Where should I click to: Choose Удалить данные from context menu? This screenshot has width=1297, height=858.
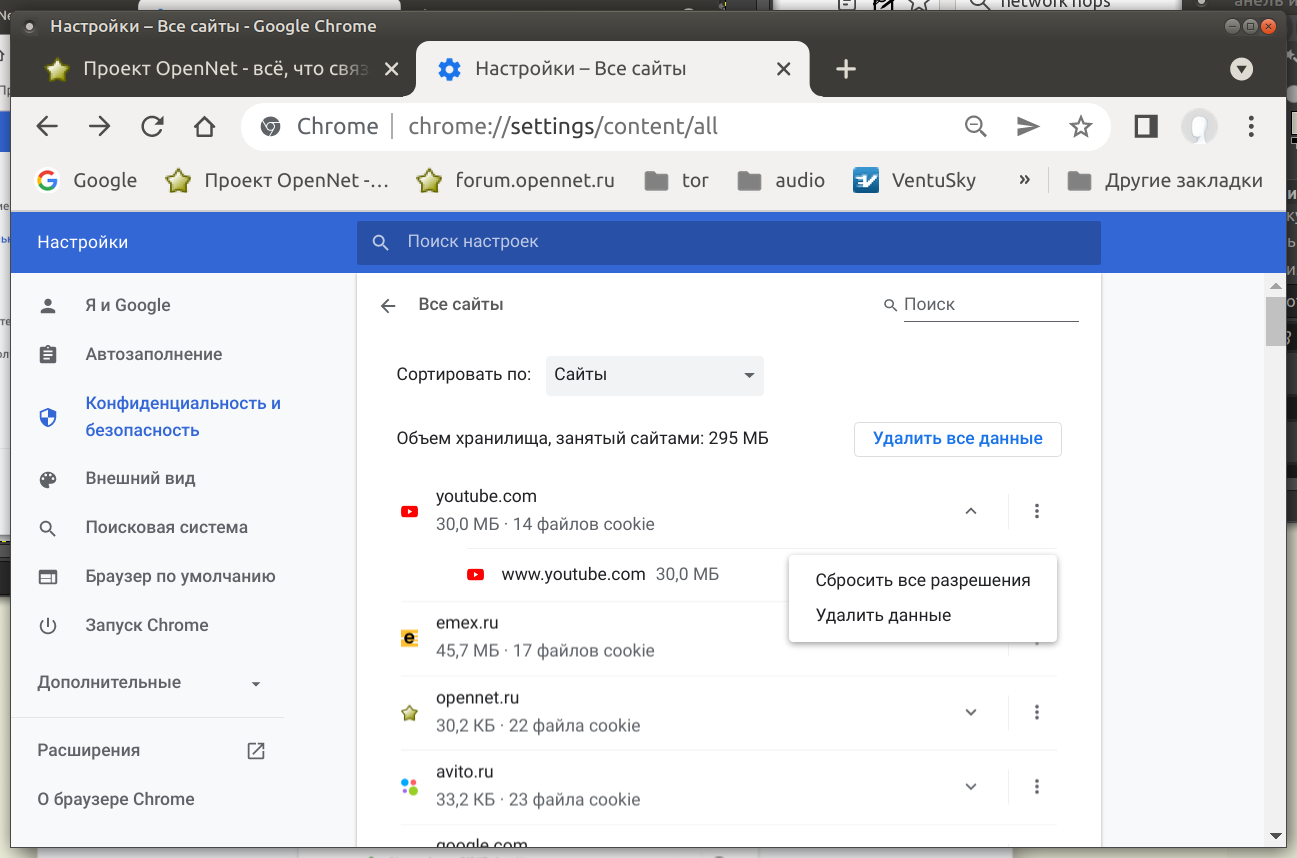point(883,615)
